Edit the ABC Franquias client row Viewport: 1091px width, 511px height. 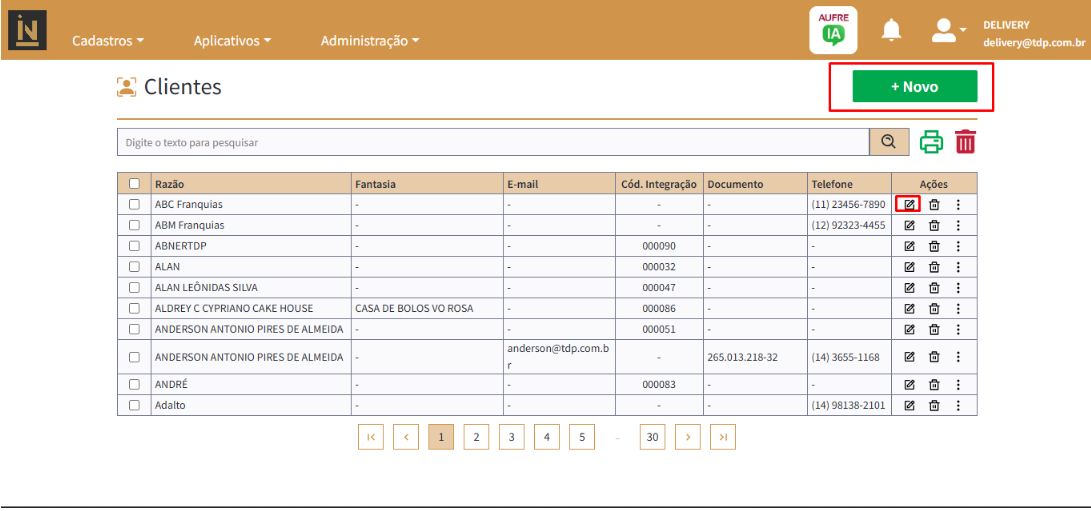[x=909, y=205]
